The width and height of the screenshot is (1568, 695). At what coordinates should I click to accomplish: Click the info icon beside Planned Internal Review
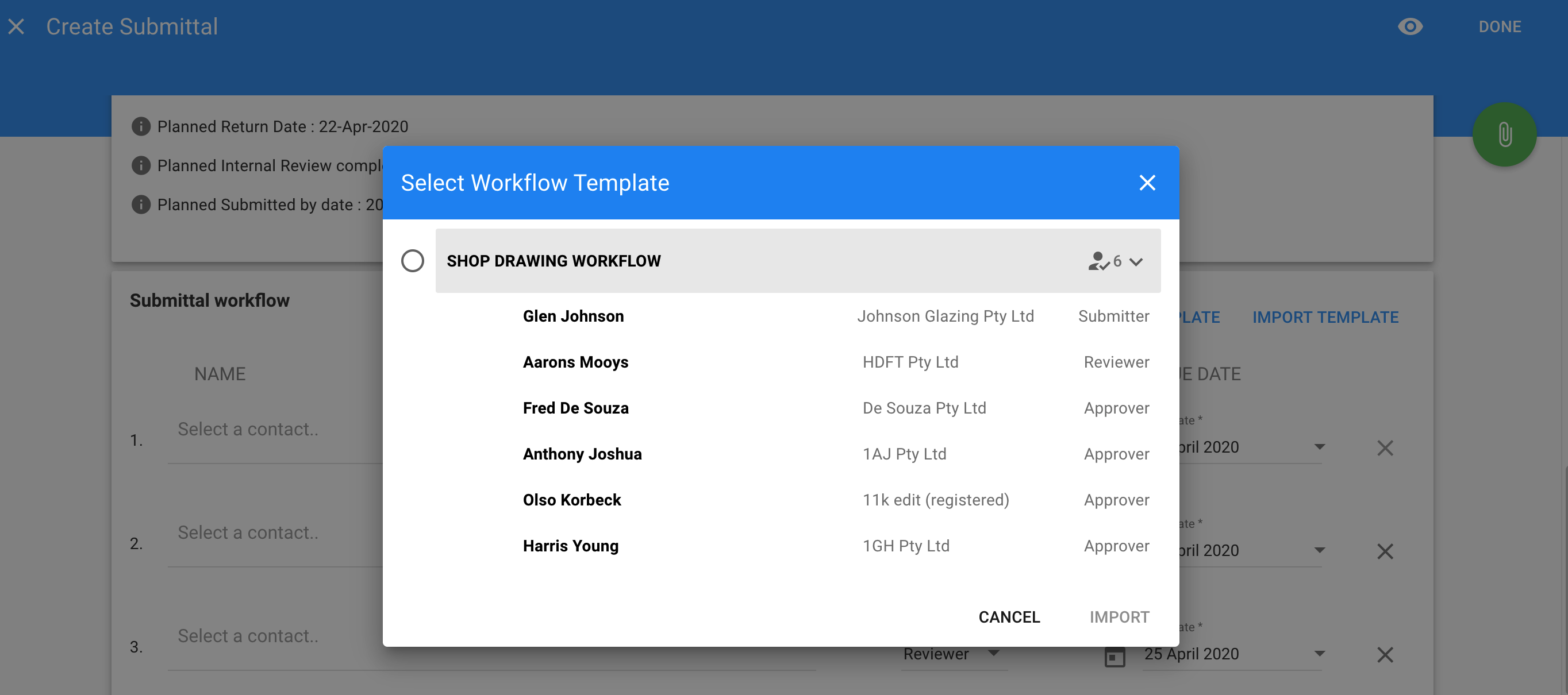(141, 165)
